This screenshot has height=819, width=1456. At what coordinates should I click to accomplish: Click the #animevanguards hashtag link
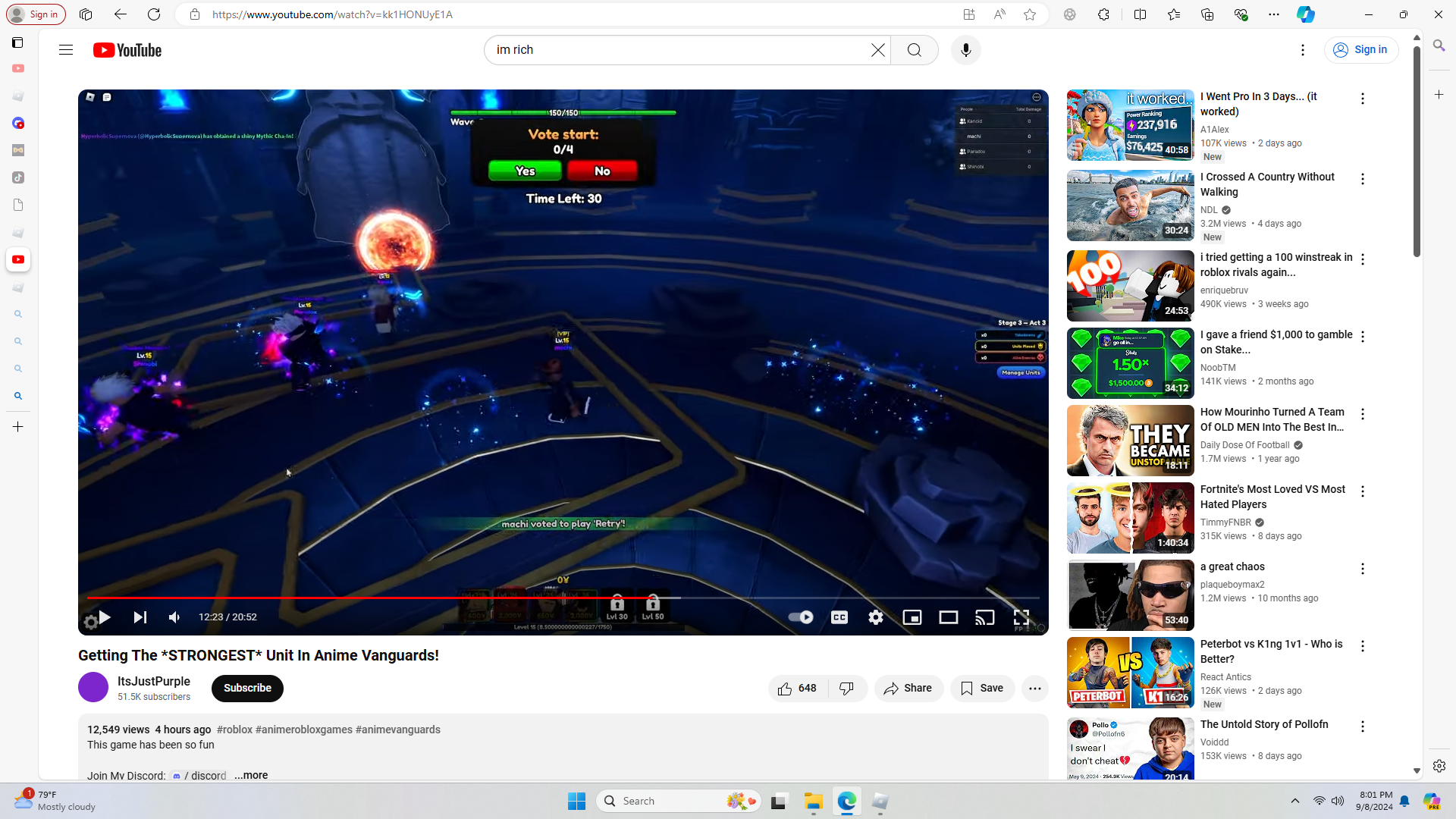coord(397,730)
